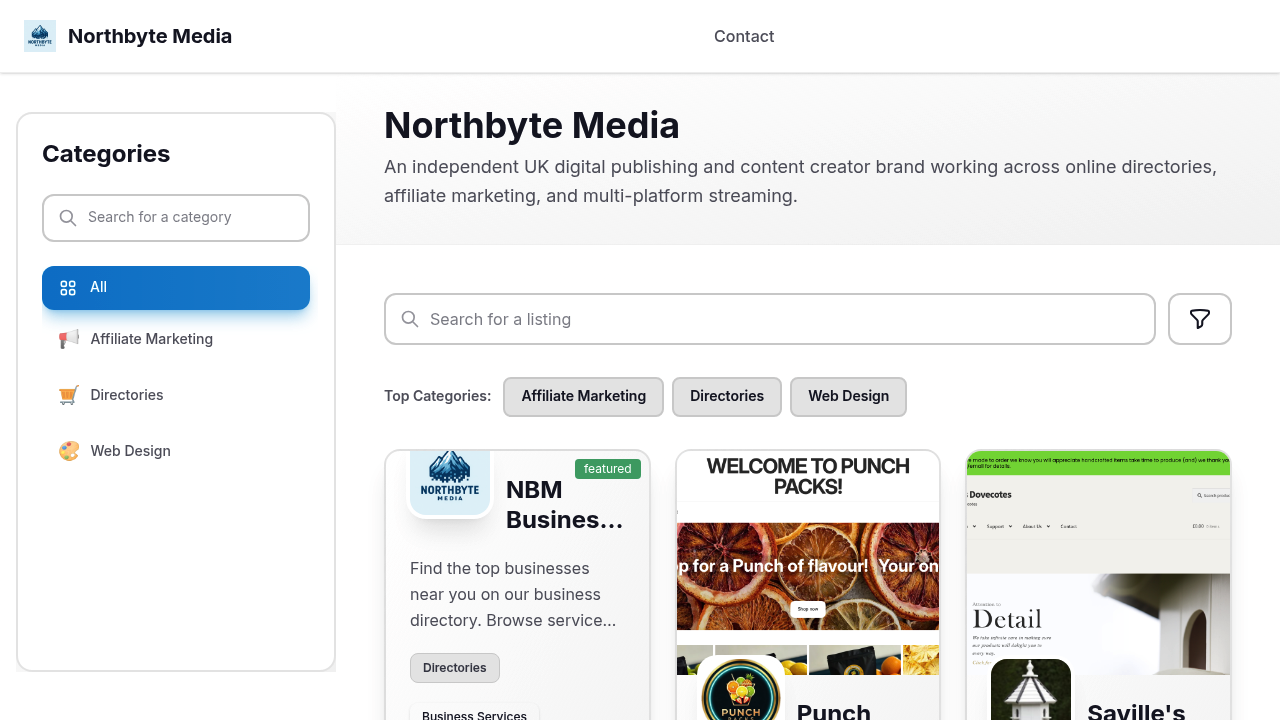Select the All categories item
Viewport: 1280px width, 720px height.
(x=176, y=288)
